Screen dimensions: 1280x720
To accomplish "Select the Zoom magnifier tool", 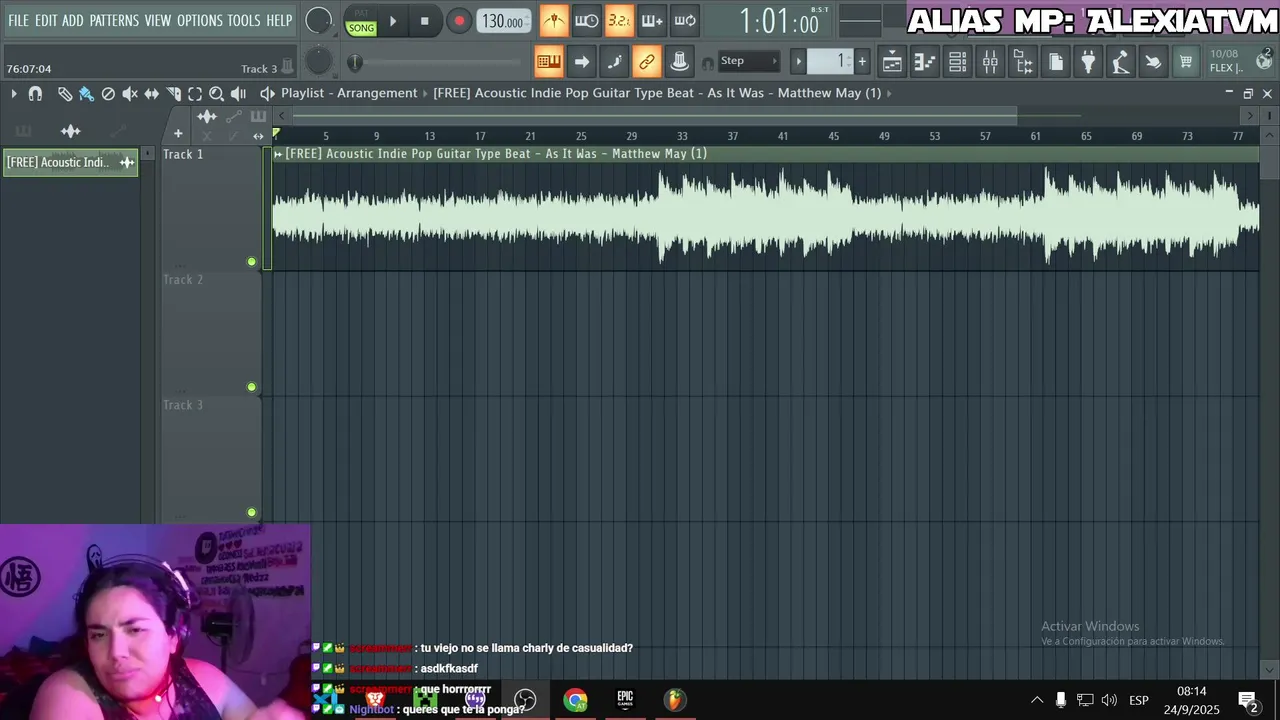I will (217, 93).
